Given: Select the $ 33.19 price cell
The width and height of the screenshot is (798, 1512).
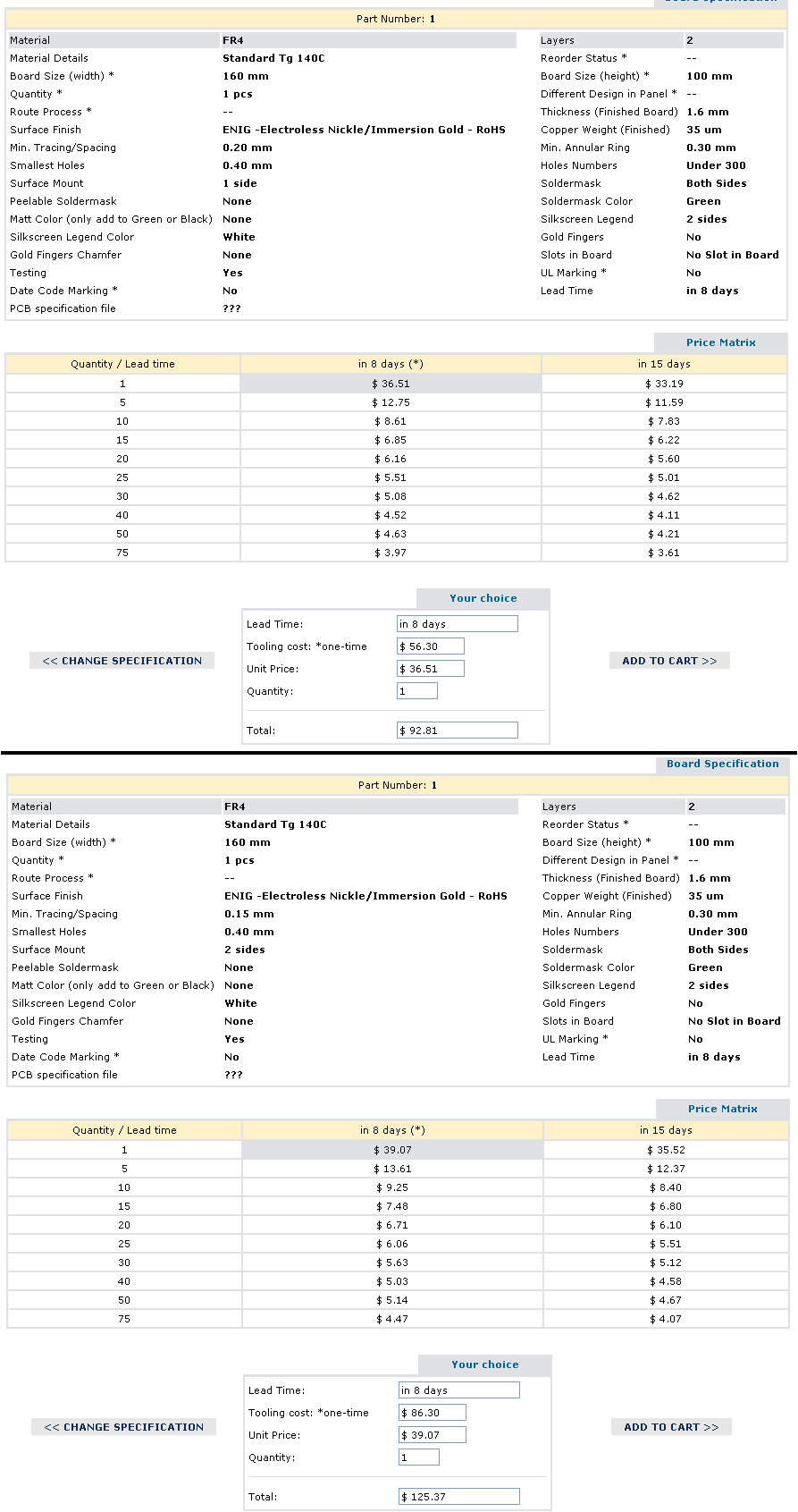Looking at the screenshot, I should [x=664, y=384].
